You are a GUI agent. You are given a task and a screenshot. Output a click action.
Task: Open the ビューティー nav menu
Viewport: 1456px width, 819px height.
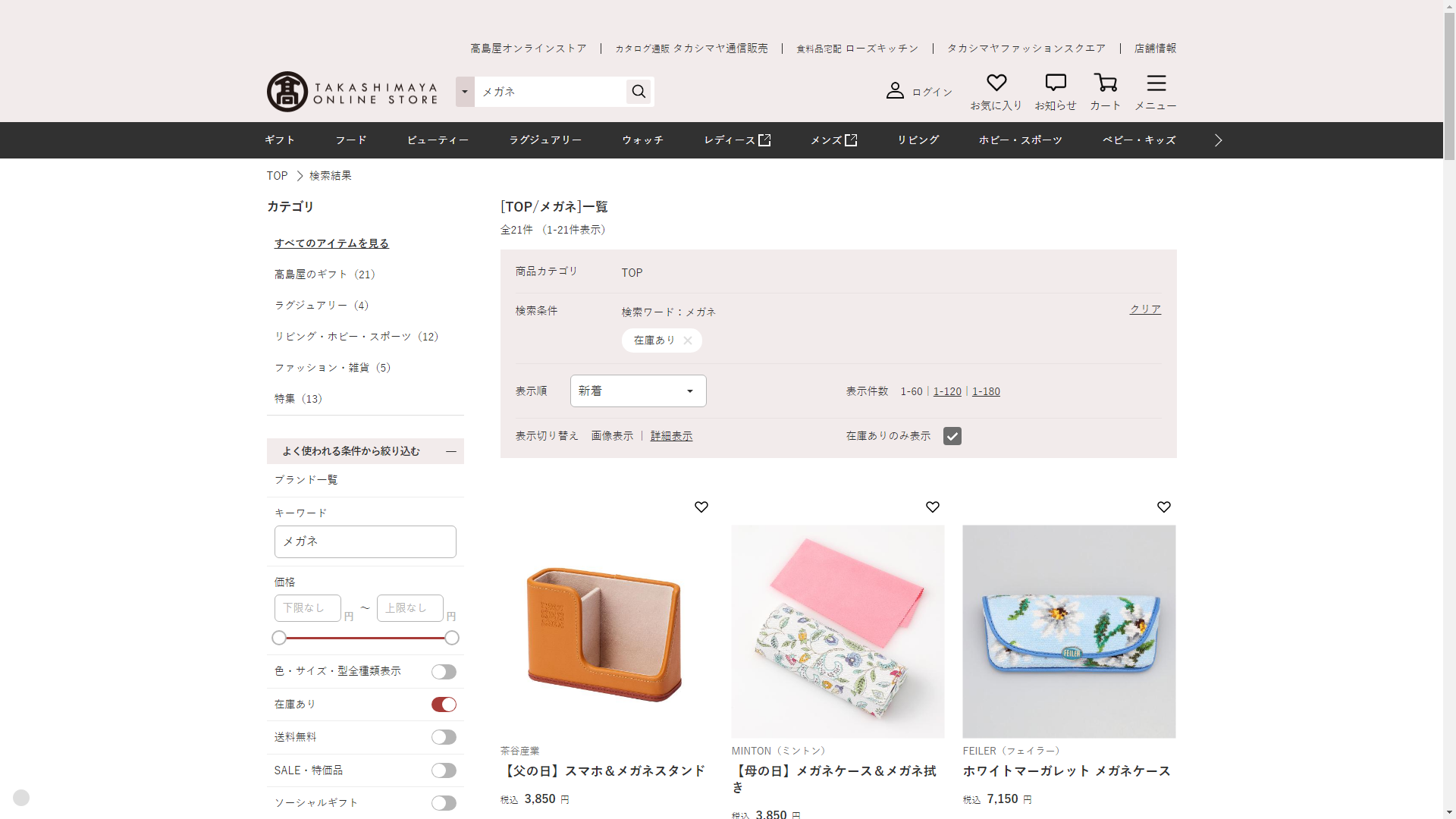tap(438, 140)
